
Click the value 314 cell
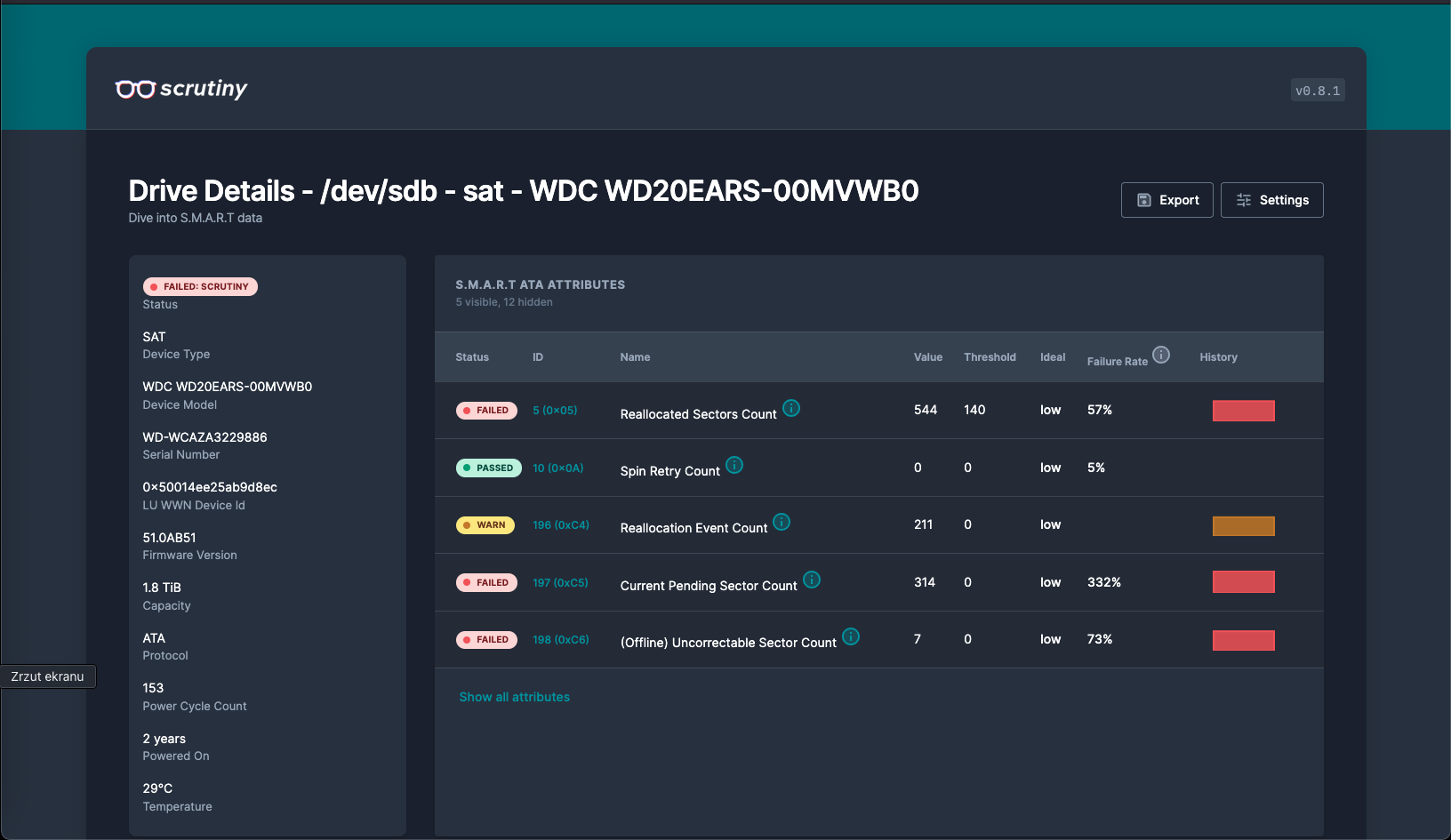pyautogui.click(x=925, y=582)
